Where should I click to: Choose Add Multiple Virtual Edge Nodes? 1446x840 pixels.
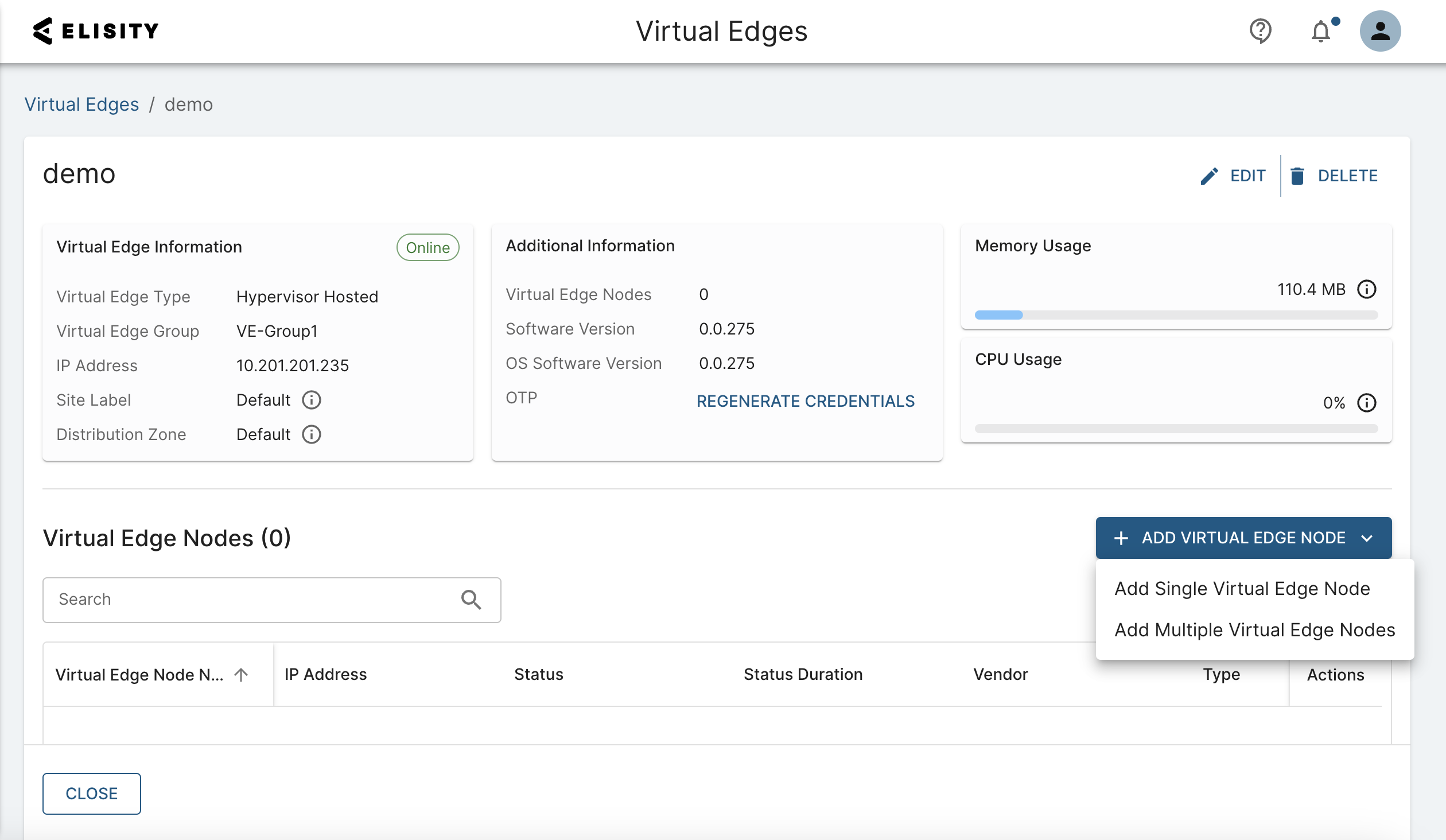[x=1254, y=630]
